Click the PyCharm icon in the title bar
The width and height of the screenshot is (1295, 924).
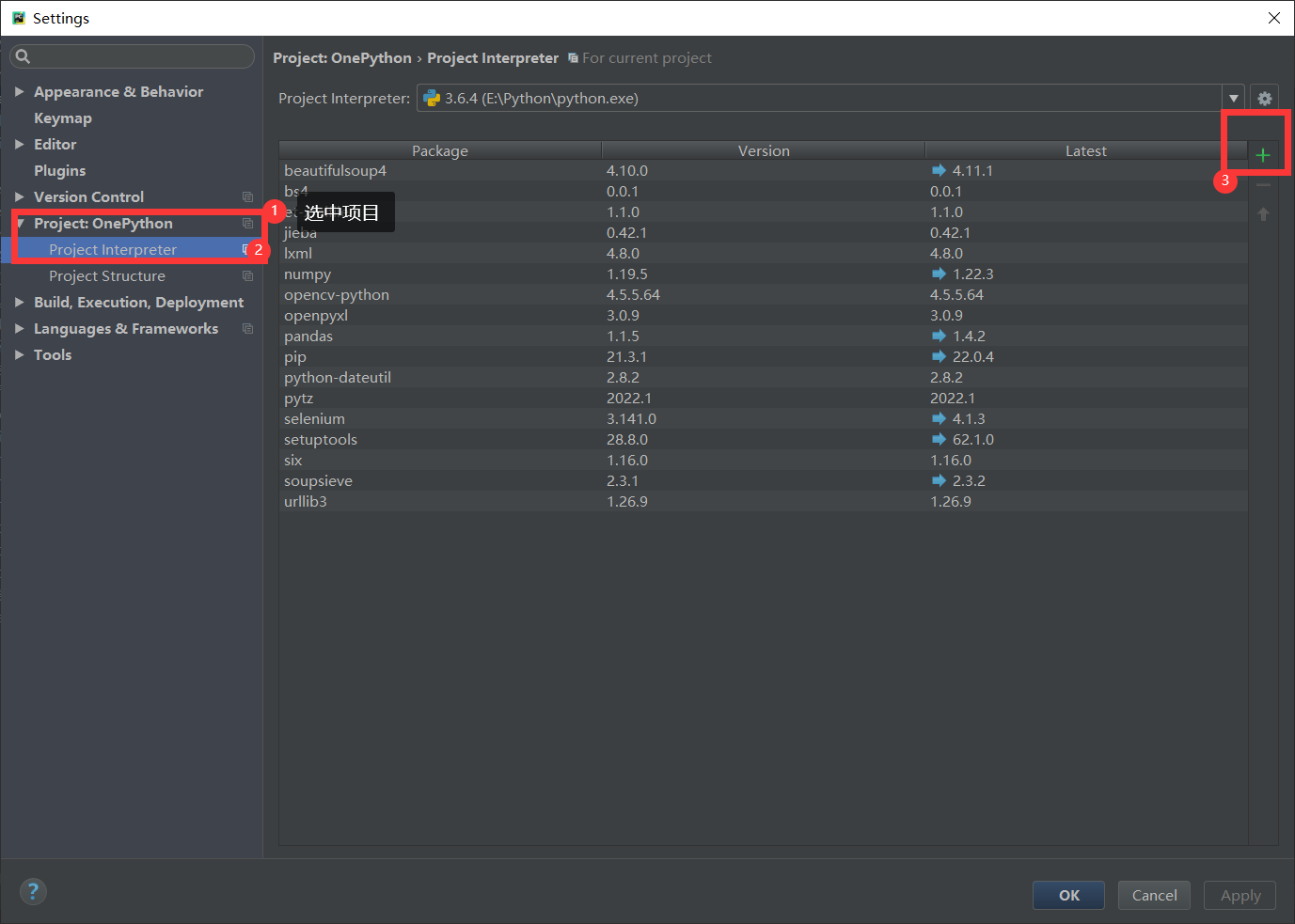(19, 18)
